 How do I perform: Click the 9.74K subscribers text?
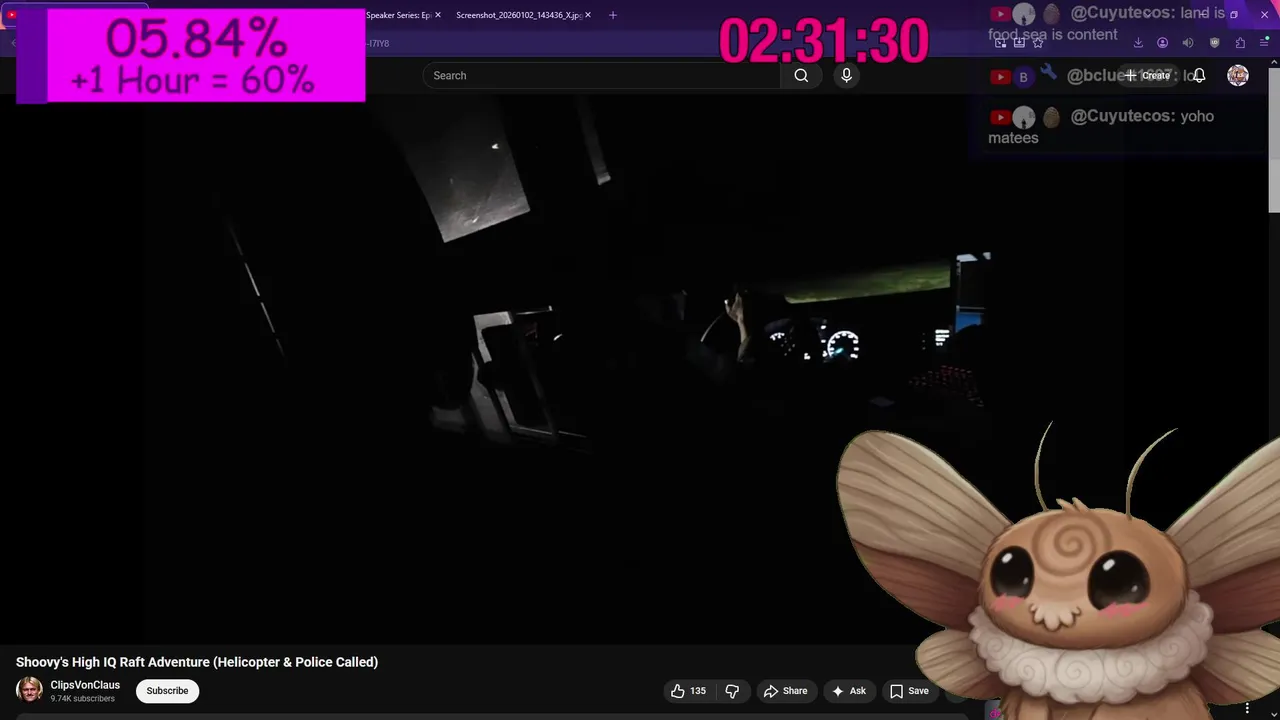[x=83, y=699]
